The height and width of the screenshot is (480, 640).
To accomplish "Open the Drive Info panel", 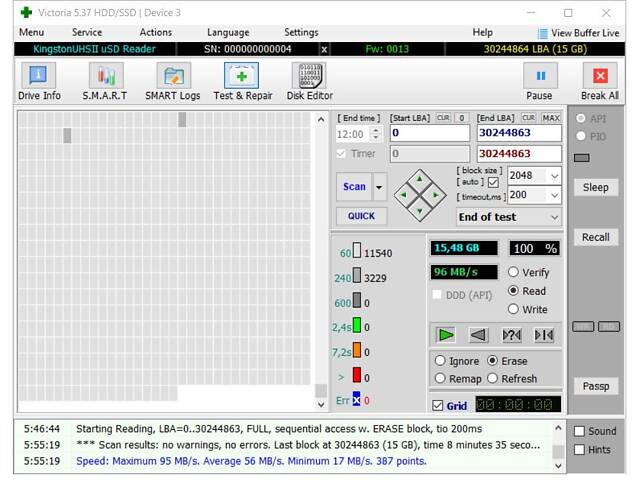I will pyautogui.click(x=39, y=81).
